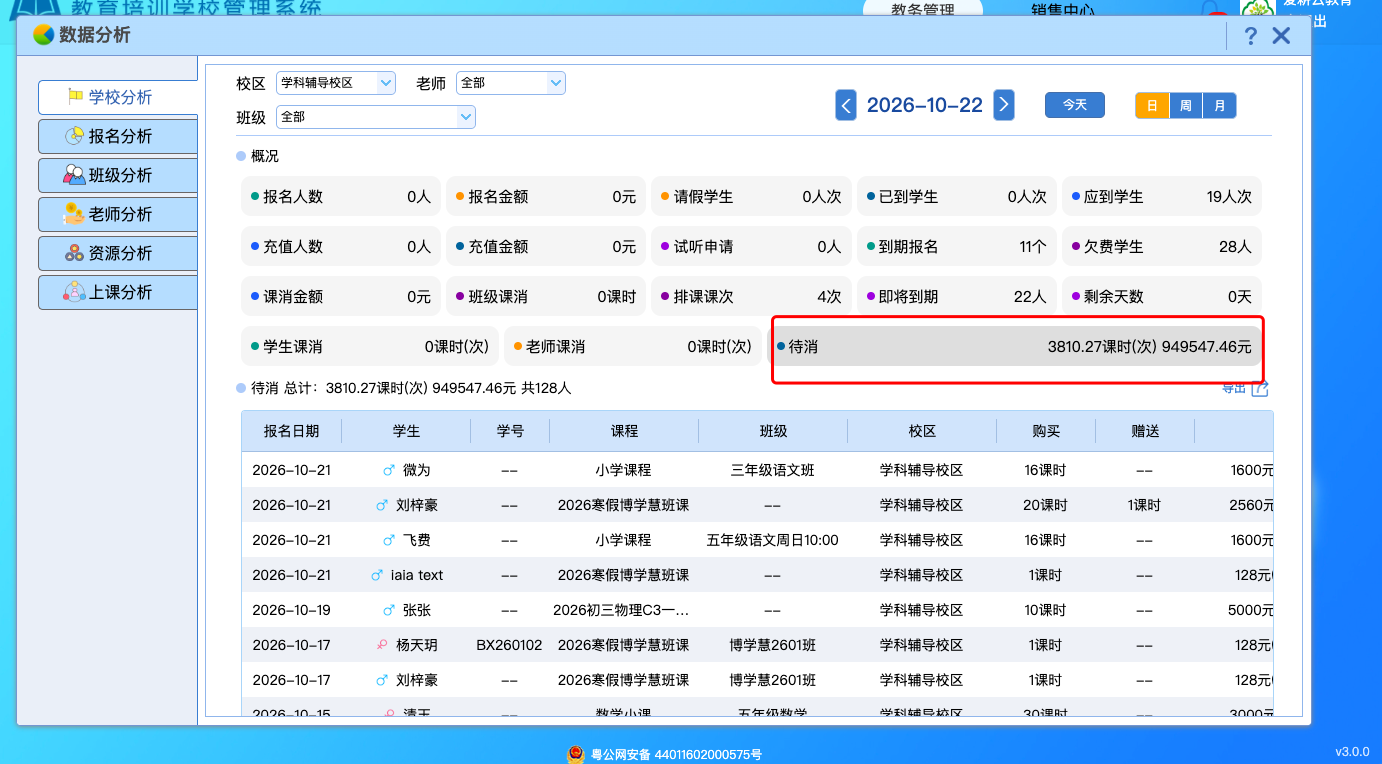Click the 三年级语文班 class cell
The width and height of the screenshot is (1382, 764).
tap(773, 470)
